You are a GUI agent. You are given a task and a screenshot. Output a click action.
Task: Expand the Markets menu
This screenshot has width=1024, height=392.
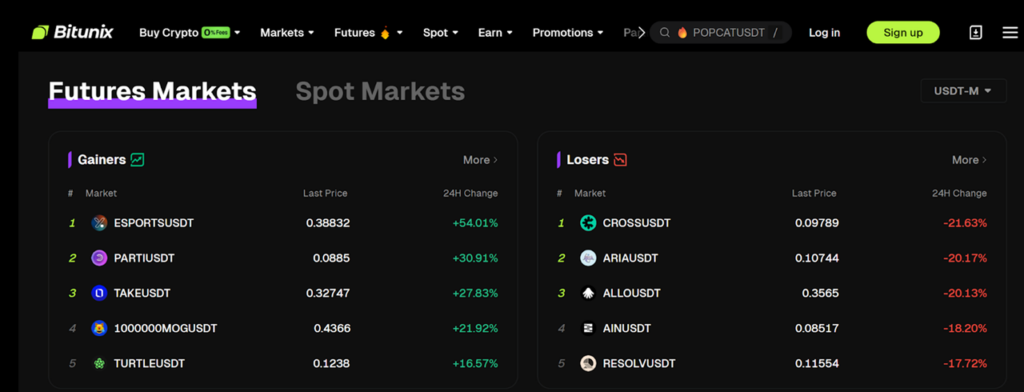pos(287,33)
